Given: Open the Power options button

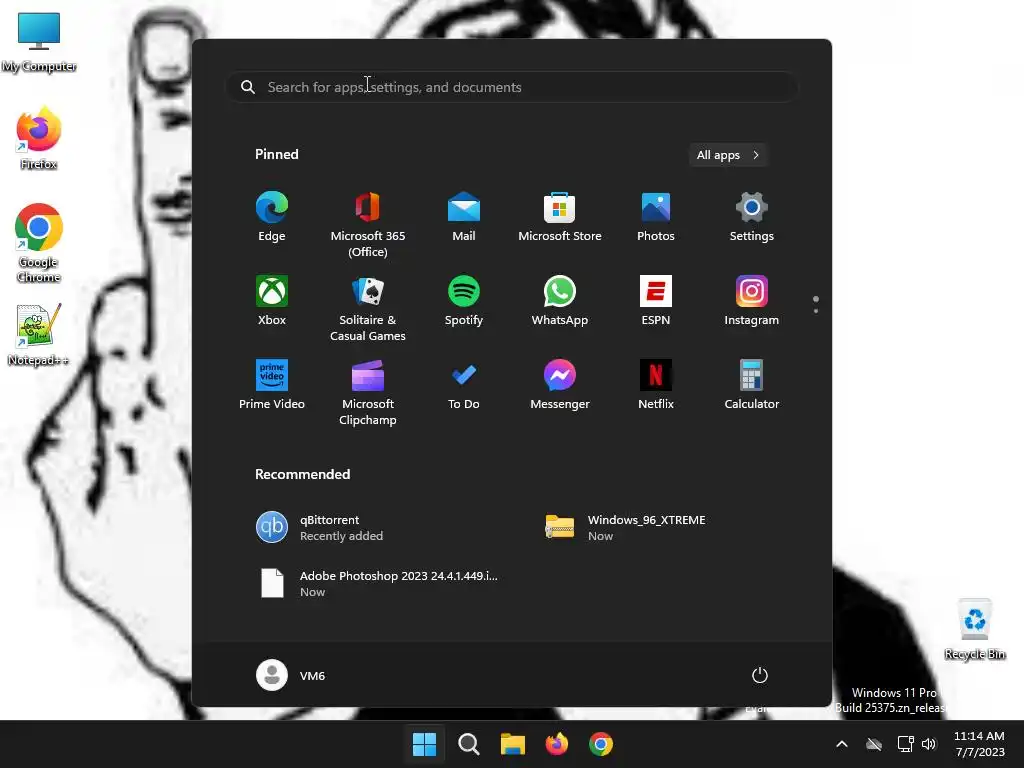Looking at the screenshot, I should click(760, 675).
